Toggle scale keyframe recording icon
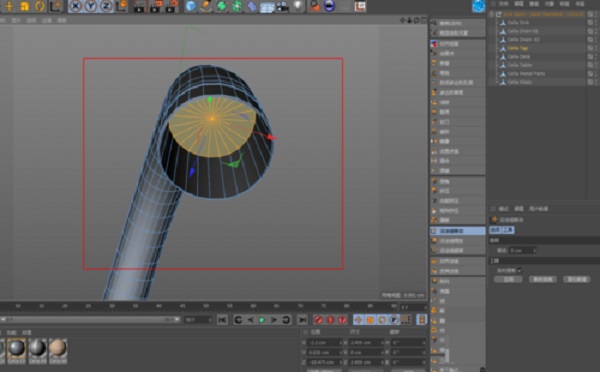The width and height of the screenshot is (600, 372). pos(370,320)
